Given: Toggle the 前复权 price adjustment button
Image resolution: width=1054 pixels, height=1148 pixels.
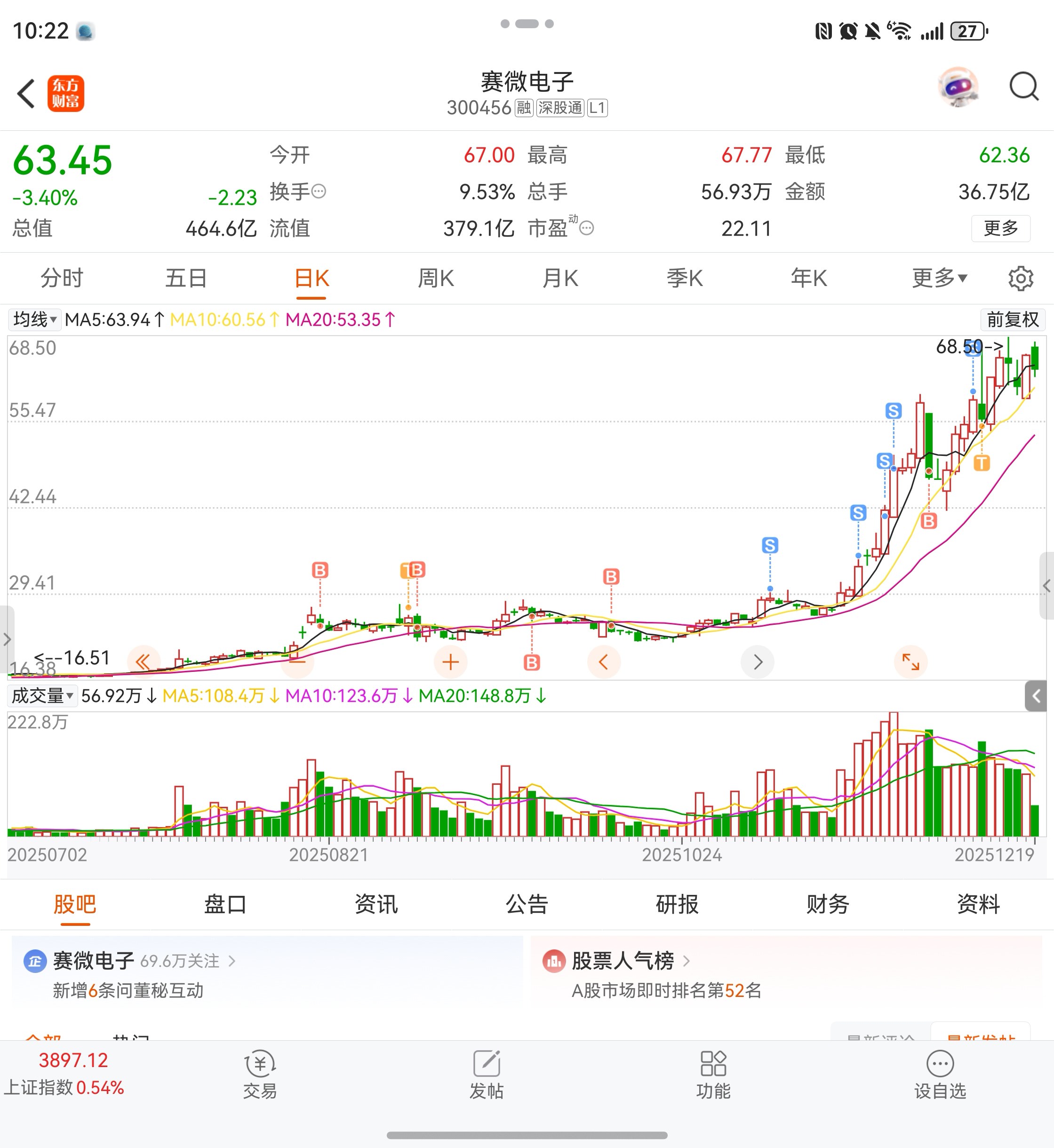Looking at the screenshot, I should [x=1013, y=319].
